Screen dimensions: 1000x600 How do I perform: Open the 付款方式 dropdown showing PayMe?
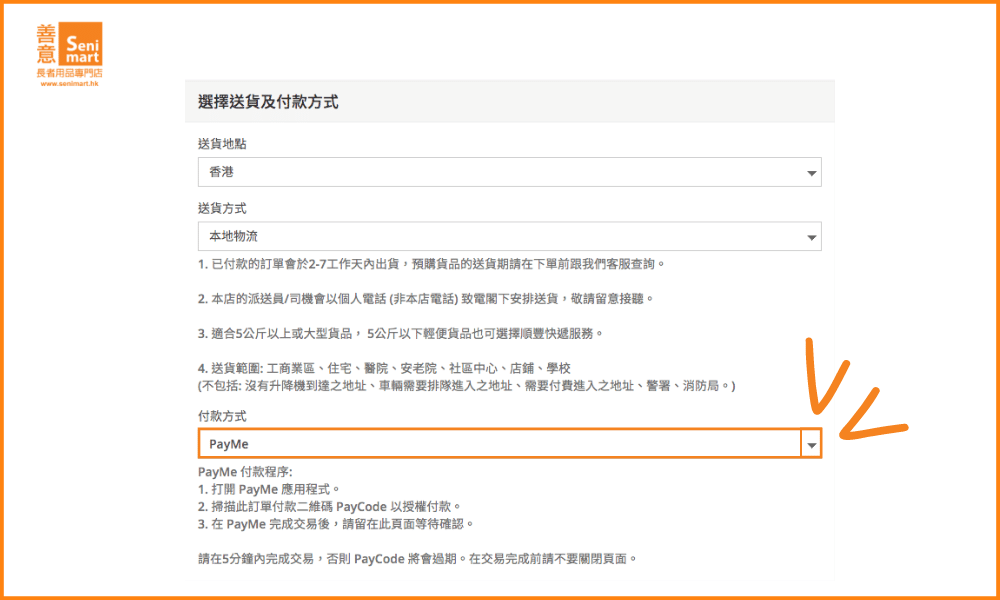500,444
